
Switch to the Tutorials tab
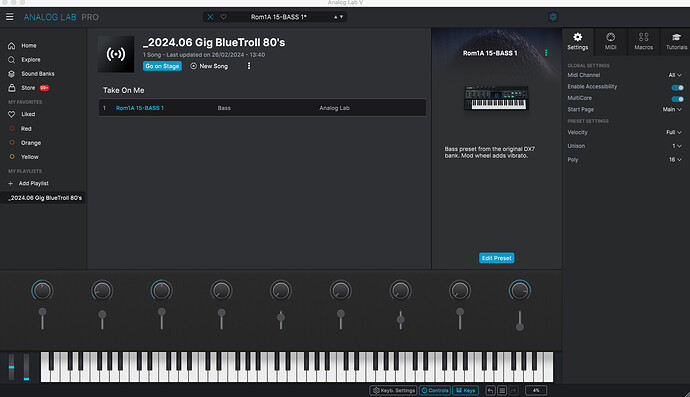click(676, 41)
